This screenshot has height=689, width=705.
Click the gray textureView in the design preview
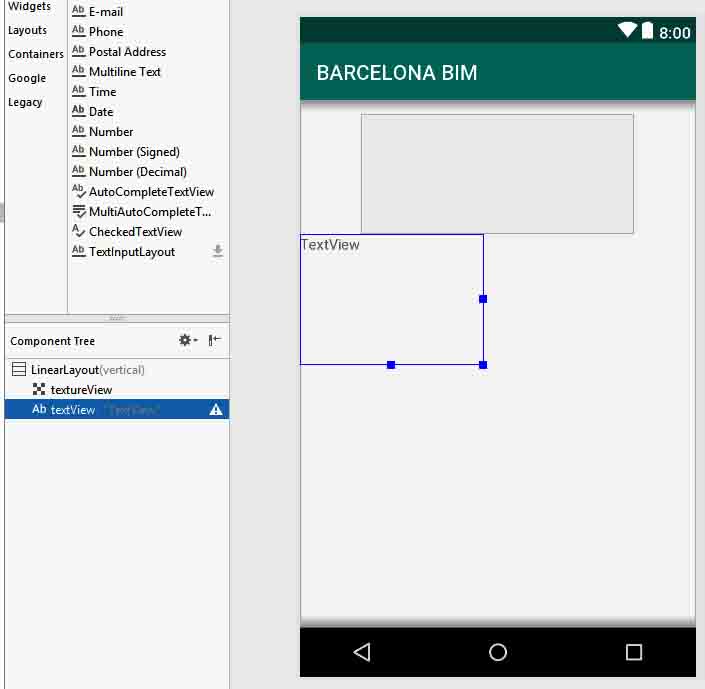[497, 174]
